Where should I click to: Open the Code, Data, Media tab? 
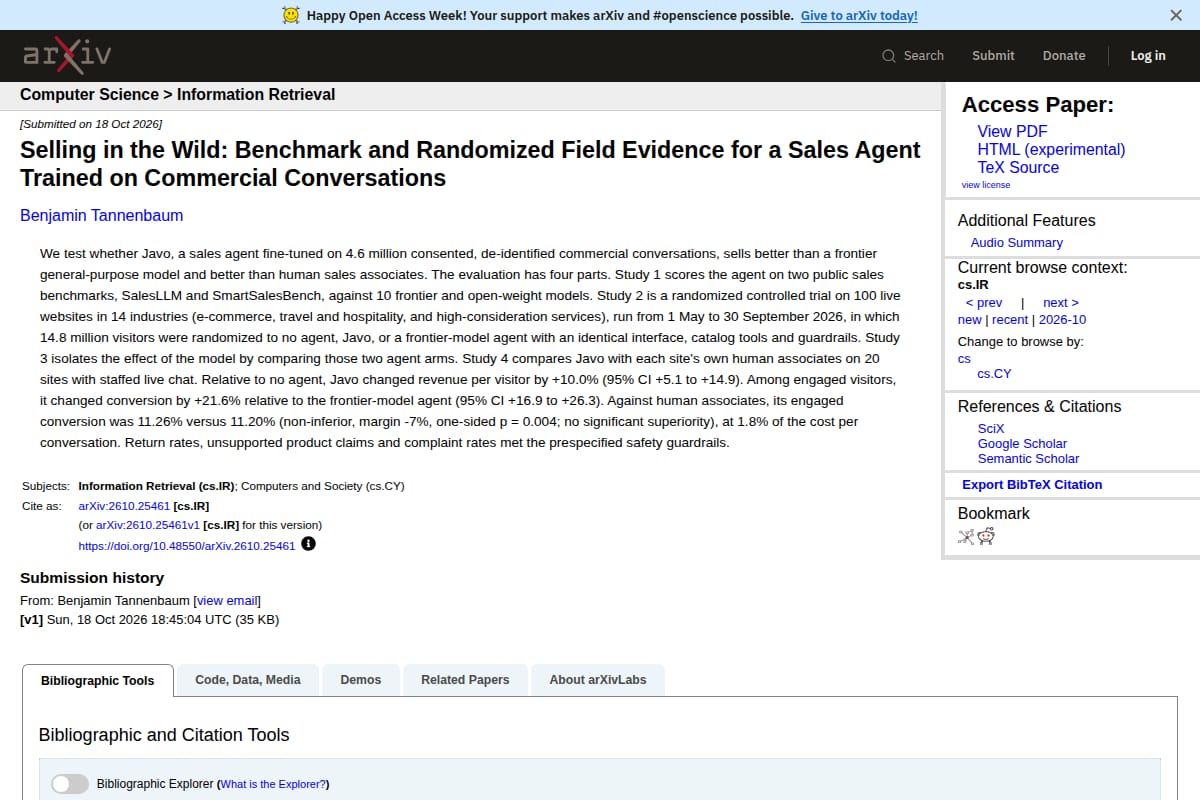[248, 680]
